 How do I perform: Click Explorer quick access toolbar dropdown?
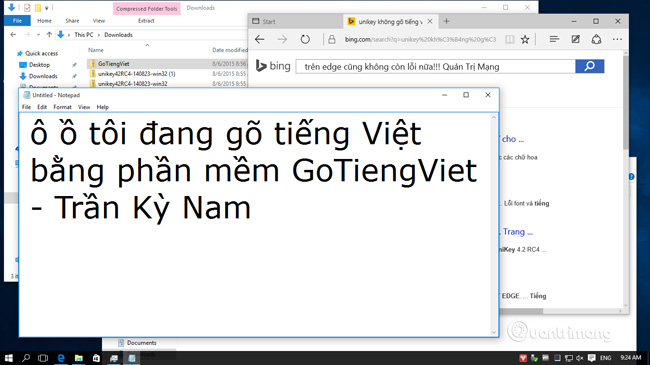pyautogui.click(x=46, y=8)
